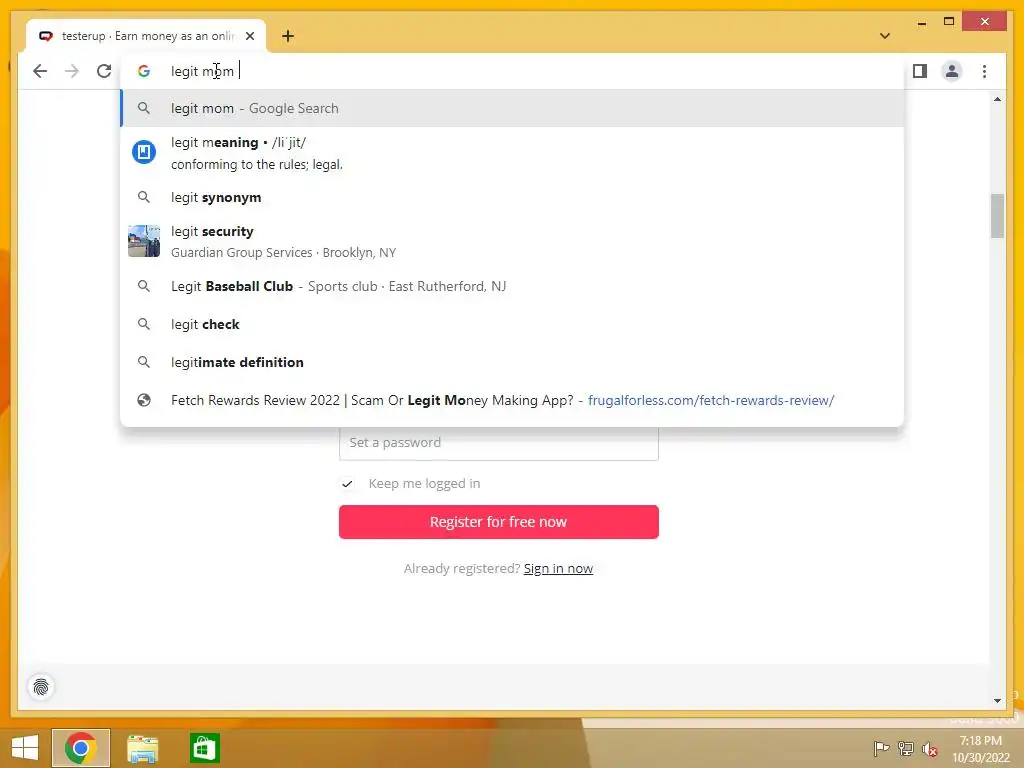Screen dimensions: 1024x768
Task: Click the frugalforless.com URL link
Action: click(711, 400)
